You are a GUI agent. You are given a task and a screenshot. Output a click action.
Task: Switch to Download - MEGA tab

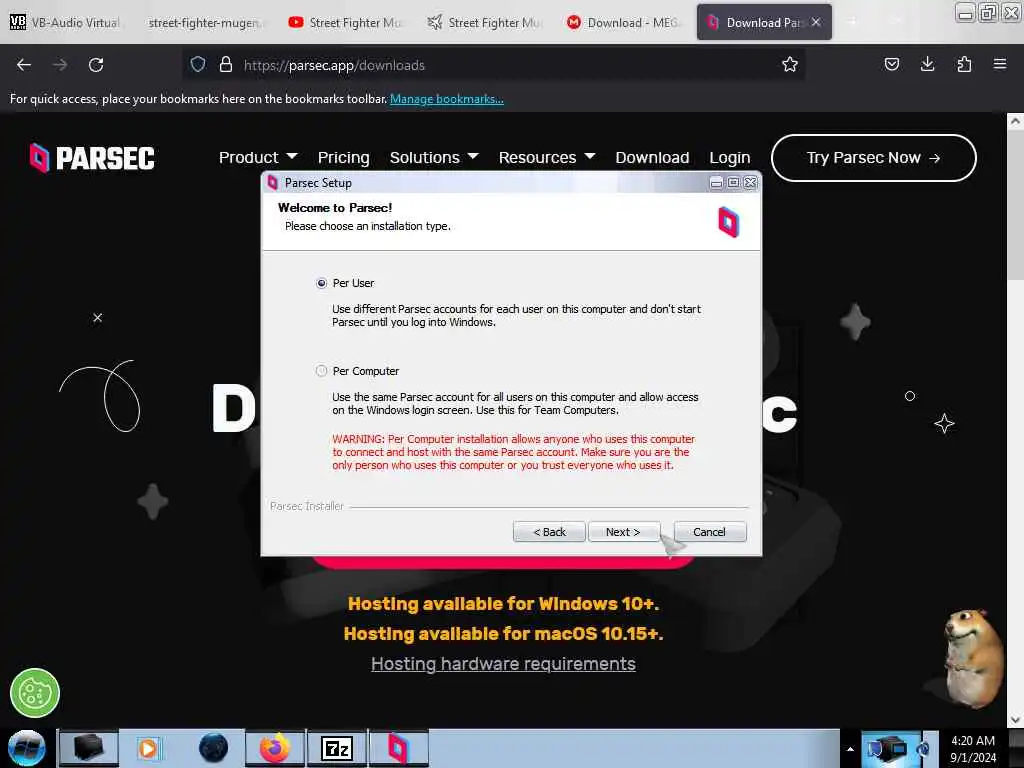[x=624, y=22]
